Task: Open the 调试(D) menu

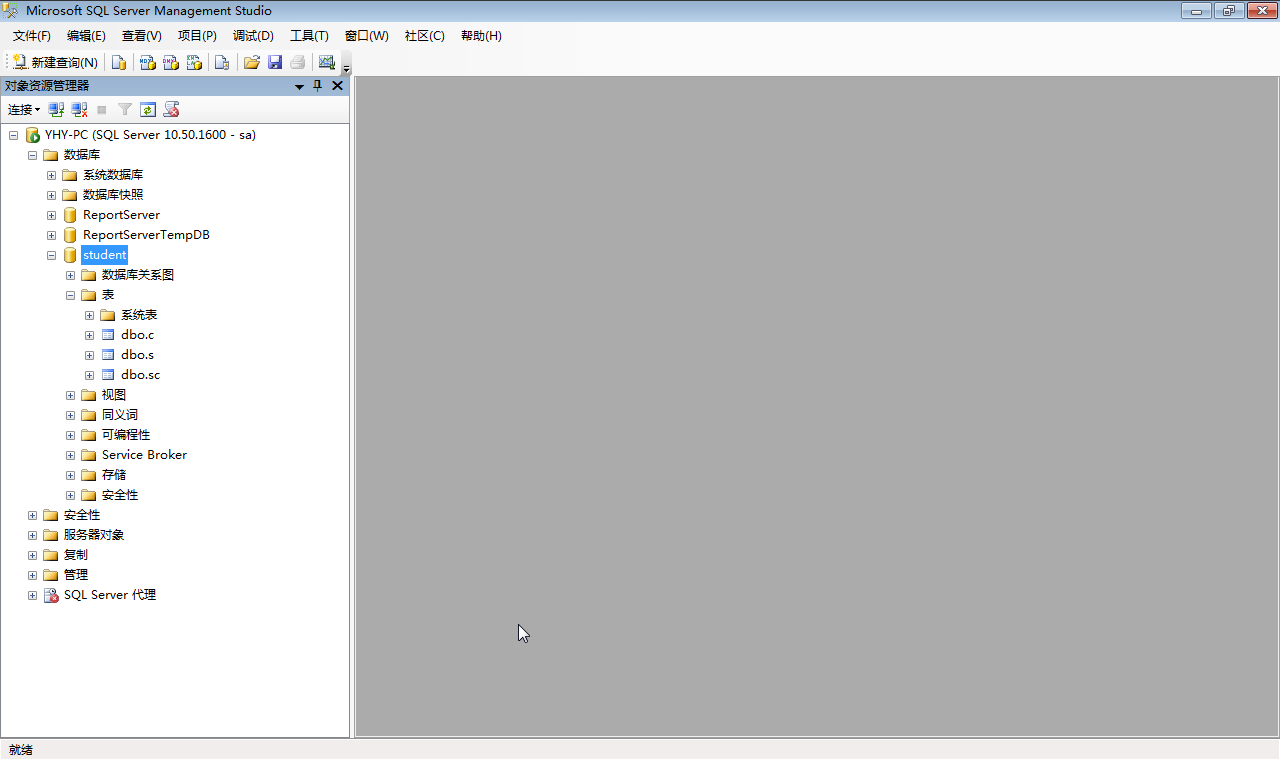Action: coord(253,36)
